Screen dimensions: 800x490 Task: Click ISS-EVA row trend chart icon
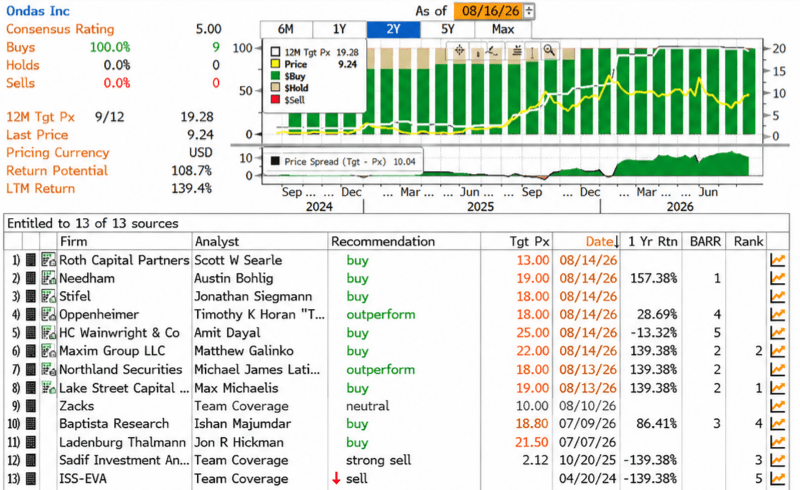(778, 479)
